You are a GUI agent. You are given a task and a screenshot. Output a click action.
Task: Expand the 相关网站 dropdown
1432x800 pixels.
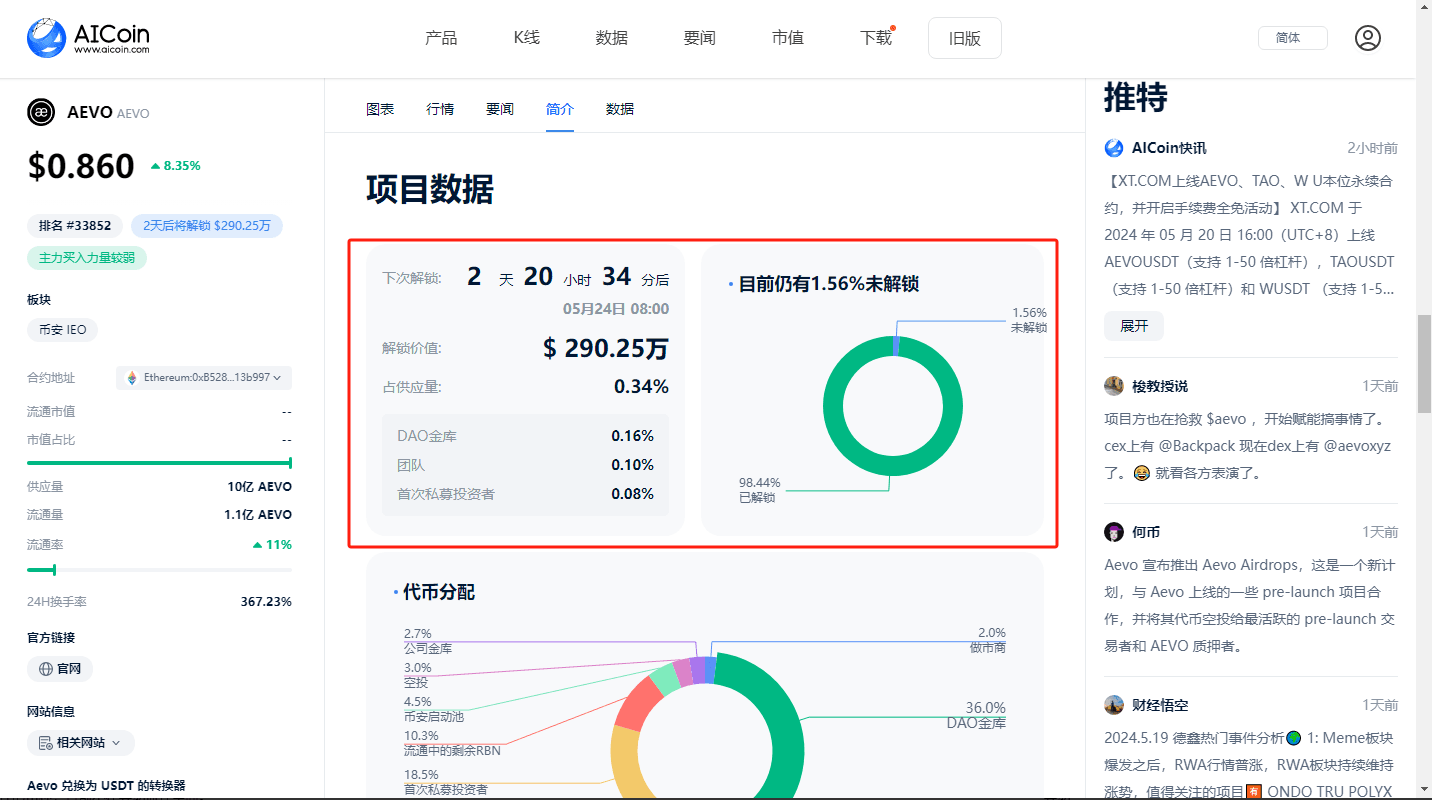point(81,743)
